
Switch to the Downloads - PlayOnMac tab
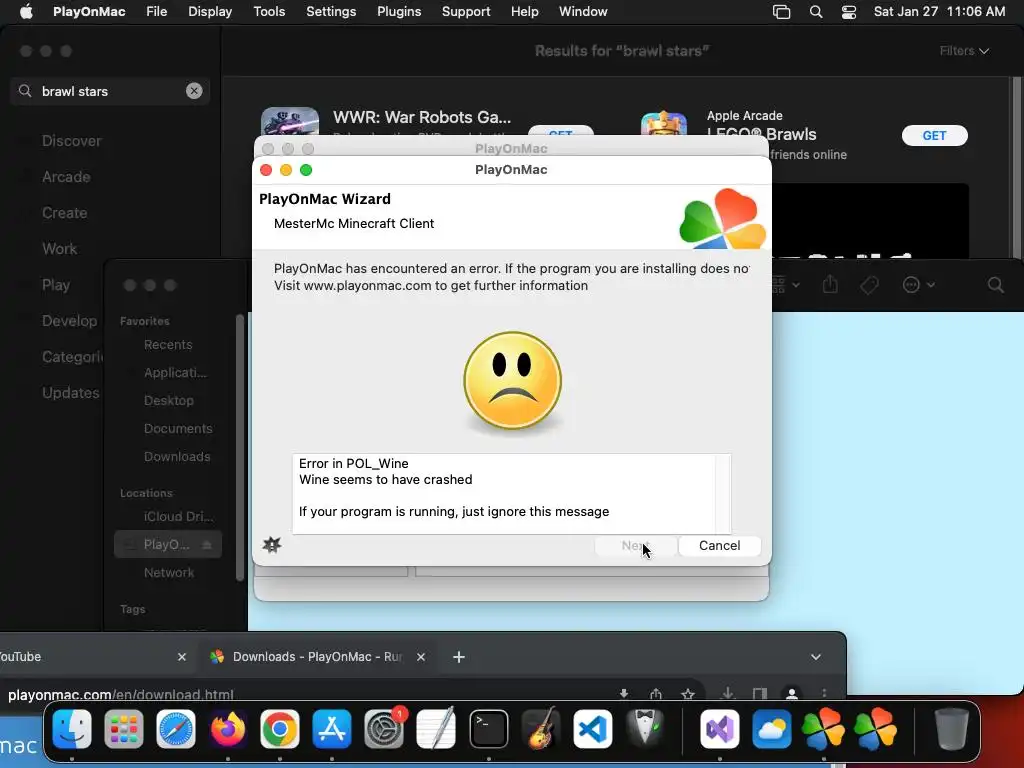tap(317, 657)
